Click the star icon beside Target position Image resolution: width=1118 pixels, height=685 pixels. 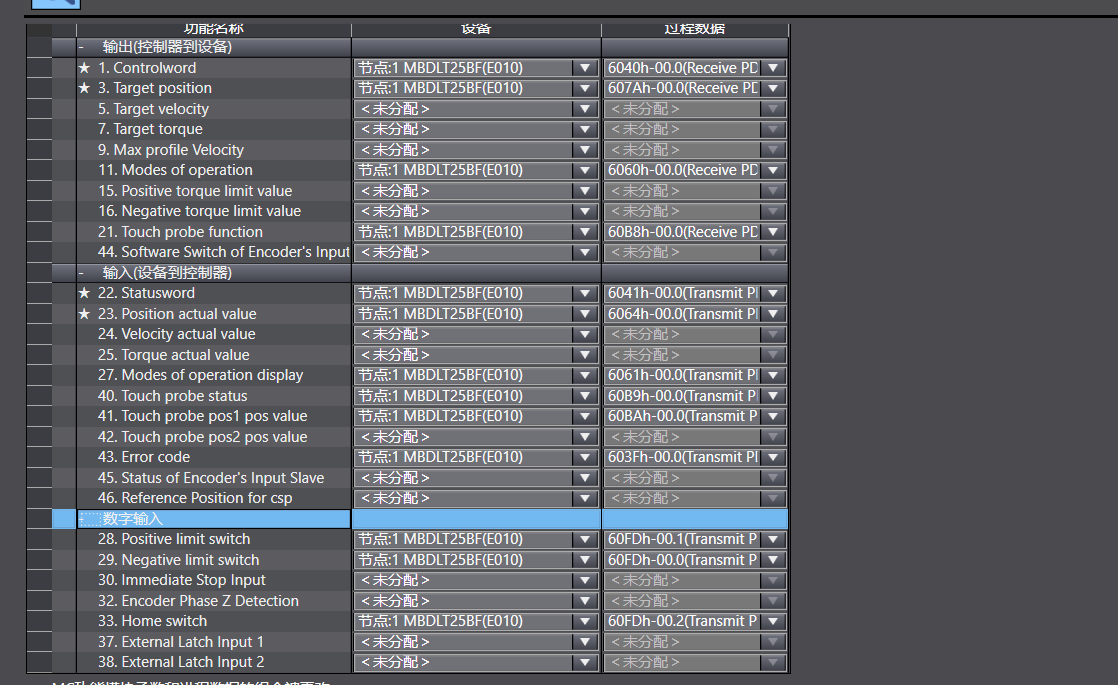pos(85,88)
